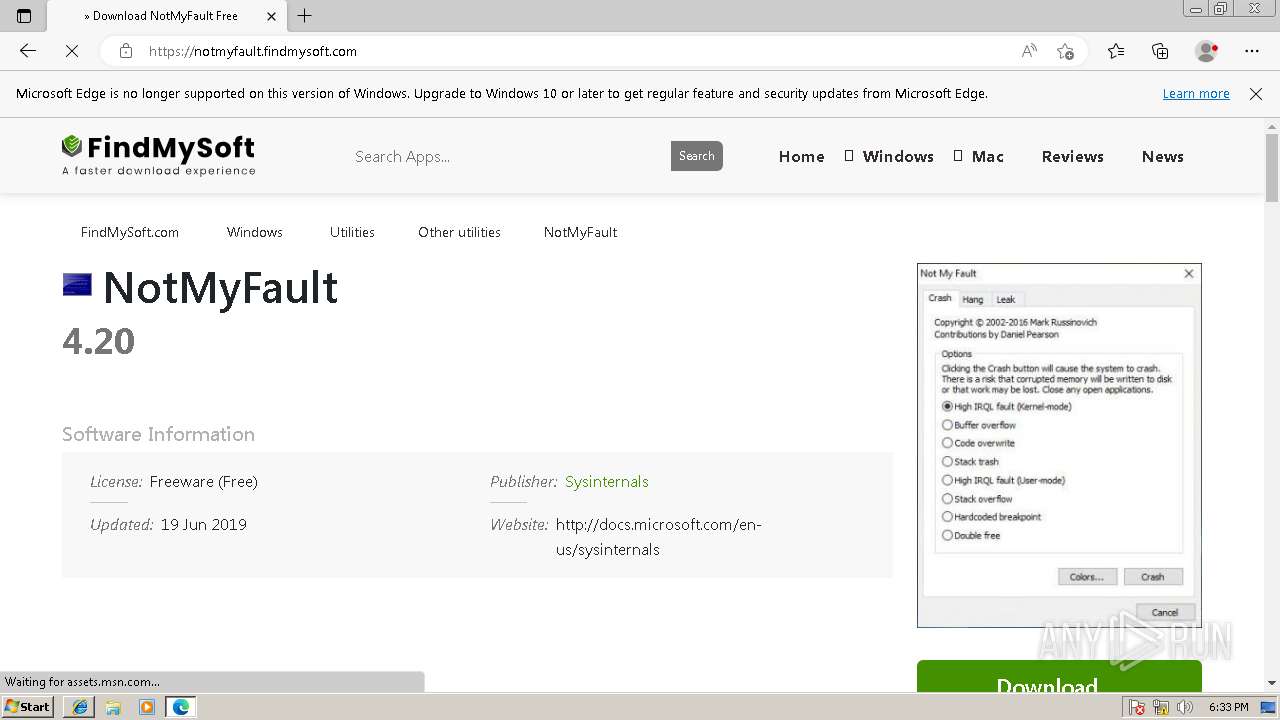Open the Favorites list icon

[1116, 51]
